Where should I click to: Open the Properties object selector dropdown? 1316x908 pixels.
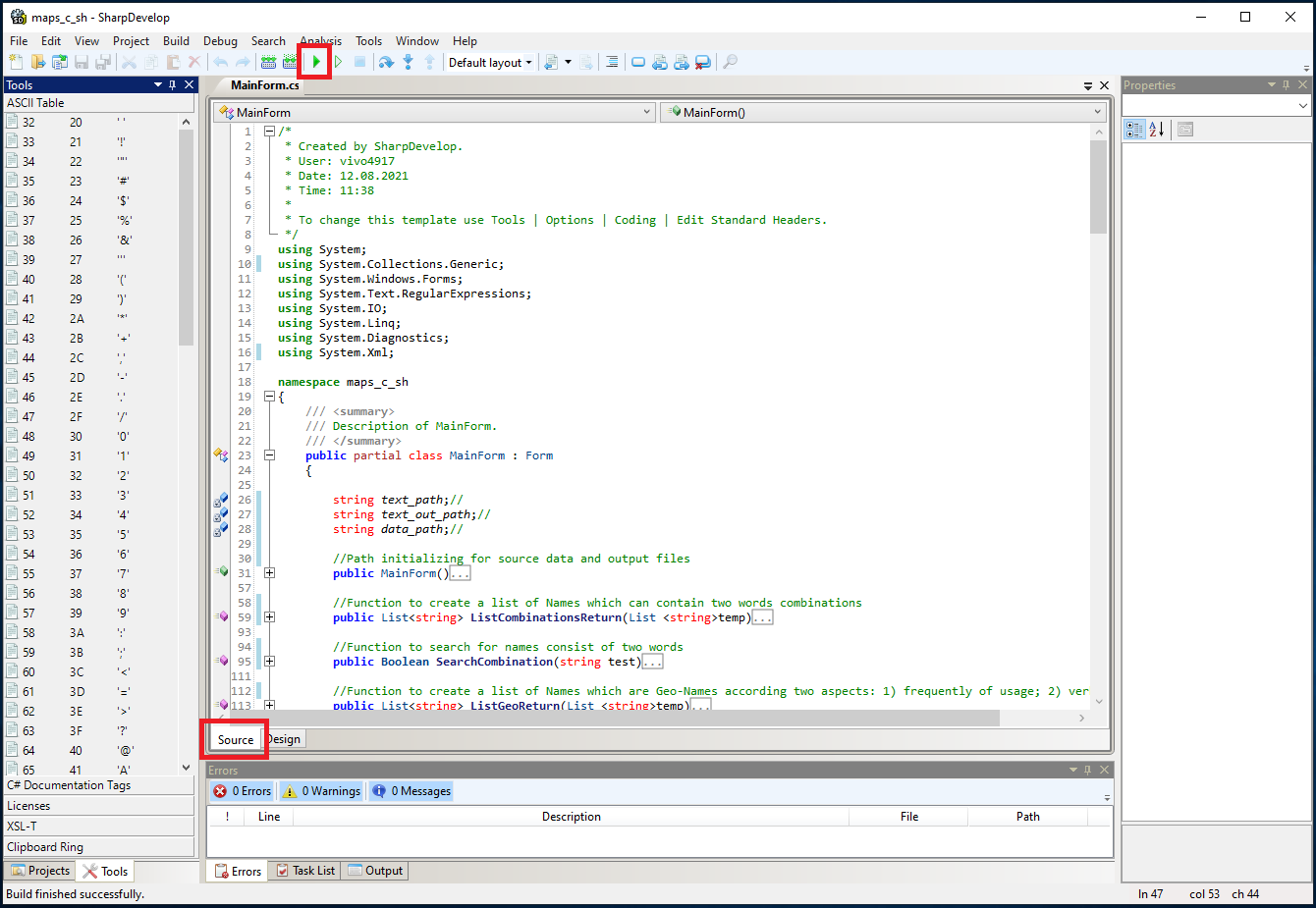point(1216,105)
